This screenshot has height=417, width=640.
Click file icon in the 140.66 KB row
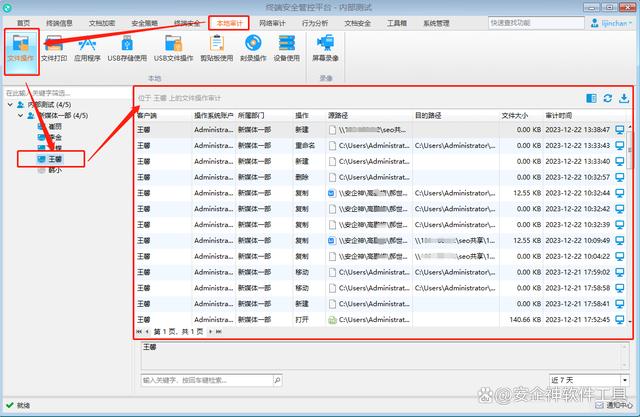(332, 320)
